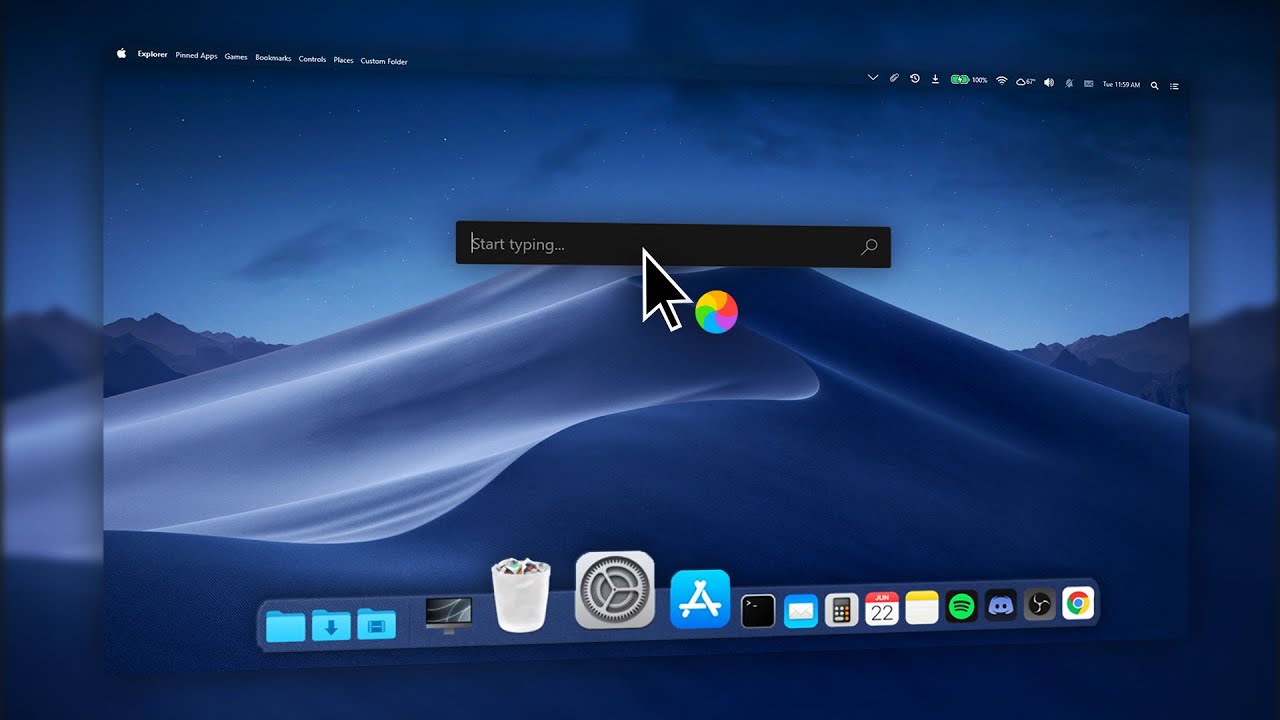
Task: Launch Google Chrome from the dock
Action: [1078, 603]
